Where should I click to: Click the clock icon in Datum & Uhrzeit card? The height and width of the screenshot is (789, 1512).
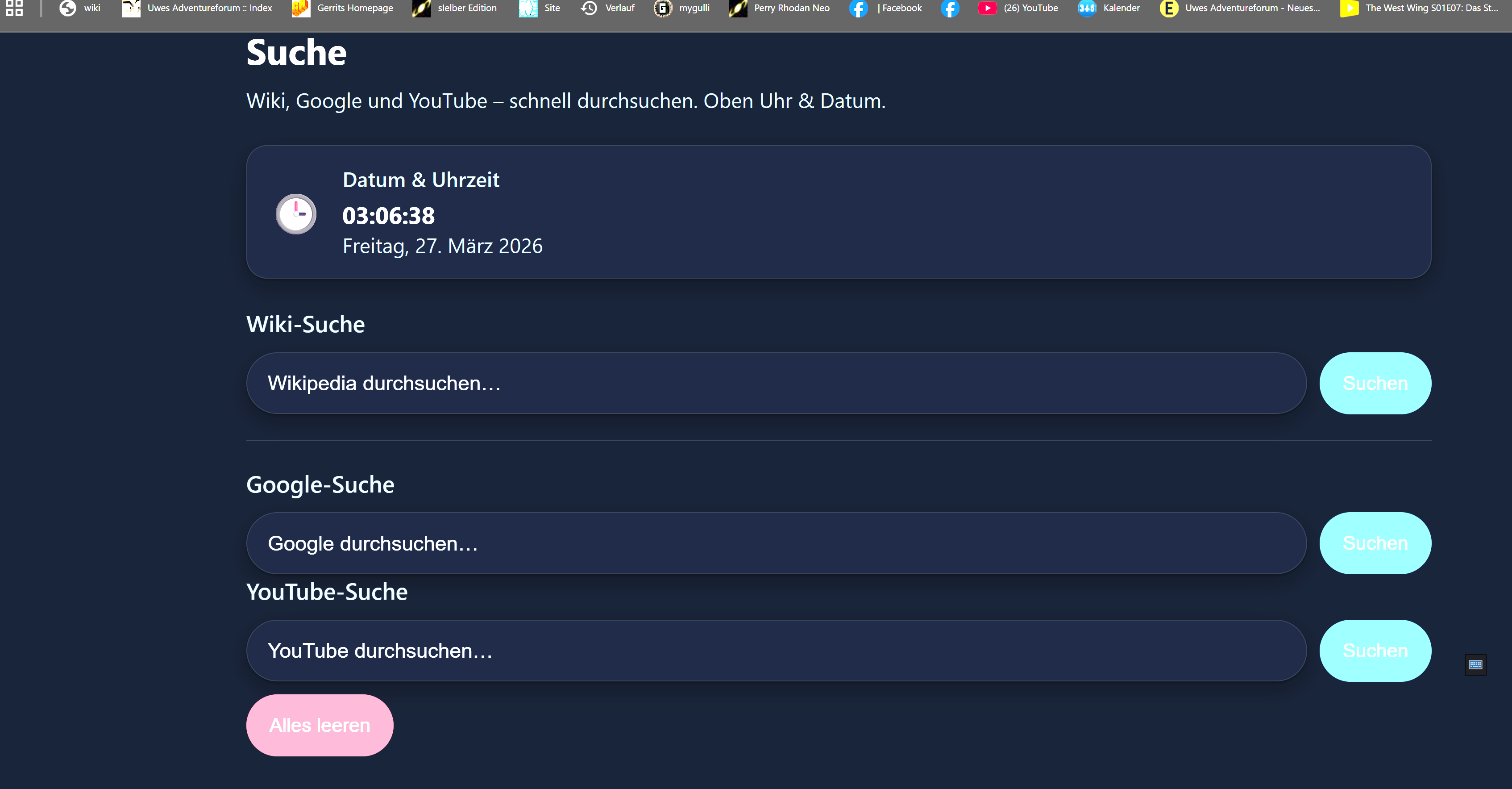coord(296,214)
